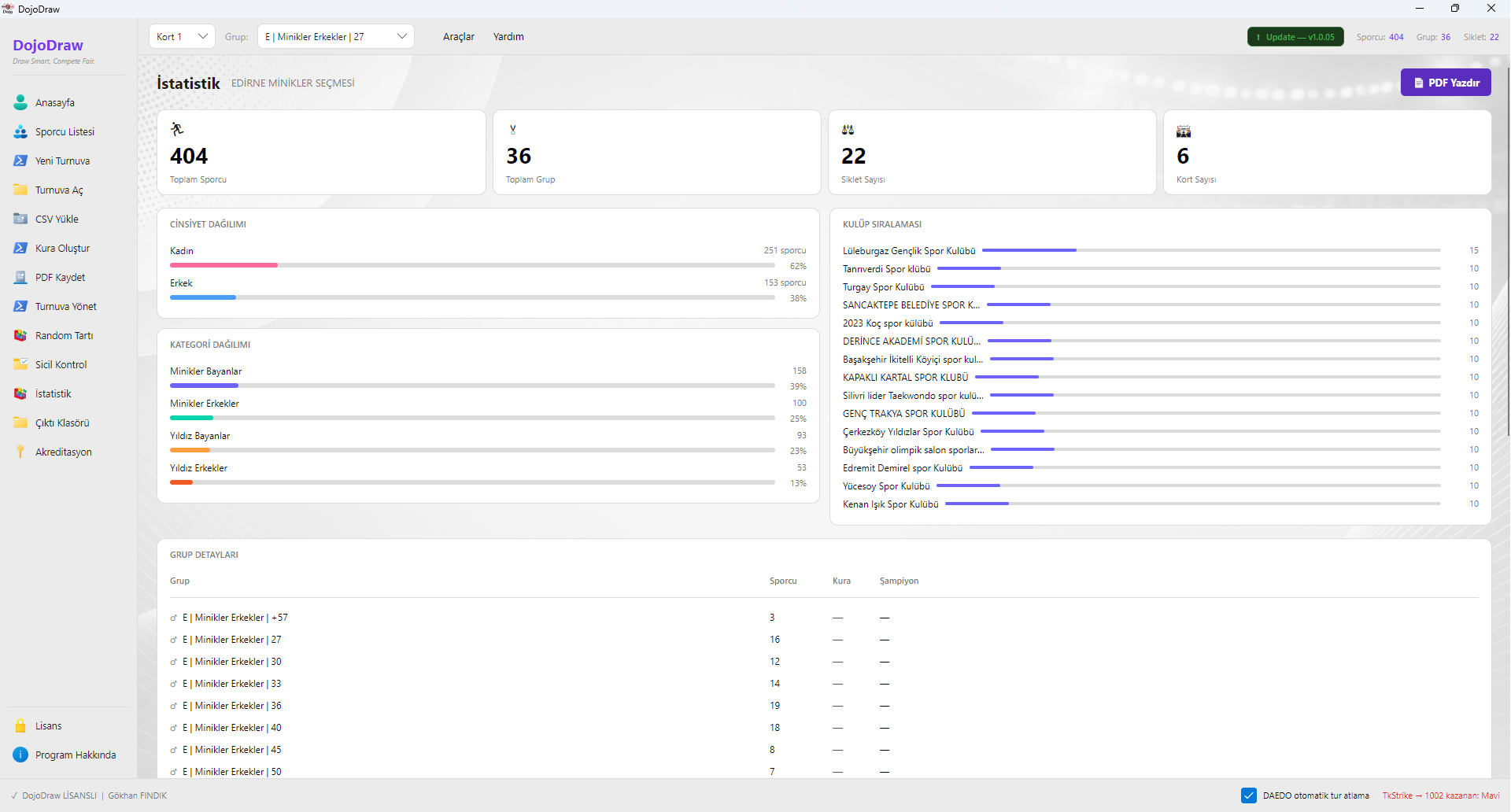The height and width of the screenshot is (812, 1511).
Task: Click the Update v1.0.05 button
Action: pyautogui.click(x=1295, y=37)
